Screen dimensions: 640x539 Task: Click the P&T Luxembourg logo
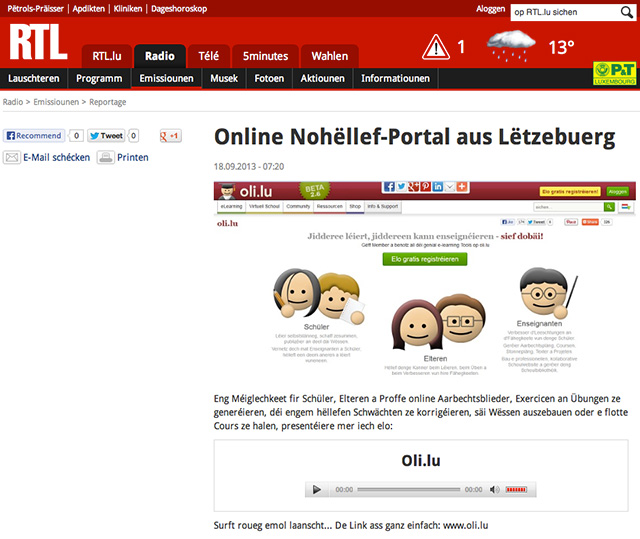coord(614,72)
